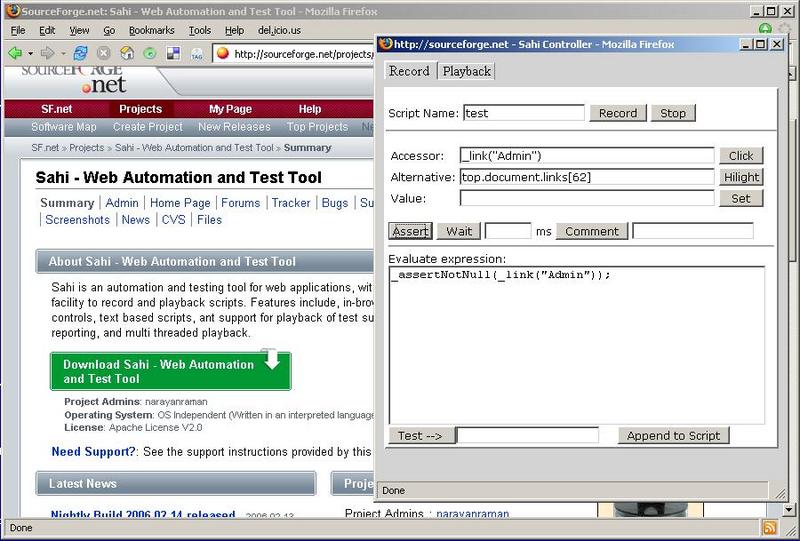Click the Stop button in Sahi Controller

[672, 113]
